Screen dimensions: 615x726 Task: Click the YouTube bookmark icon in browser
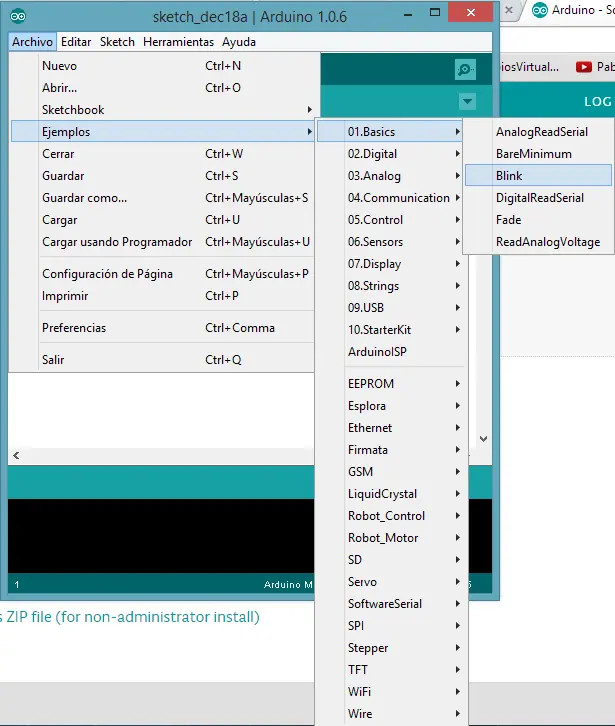(584, 67)
